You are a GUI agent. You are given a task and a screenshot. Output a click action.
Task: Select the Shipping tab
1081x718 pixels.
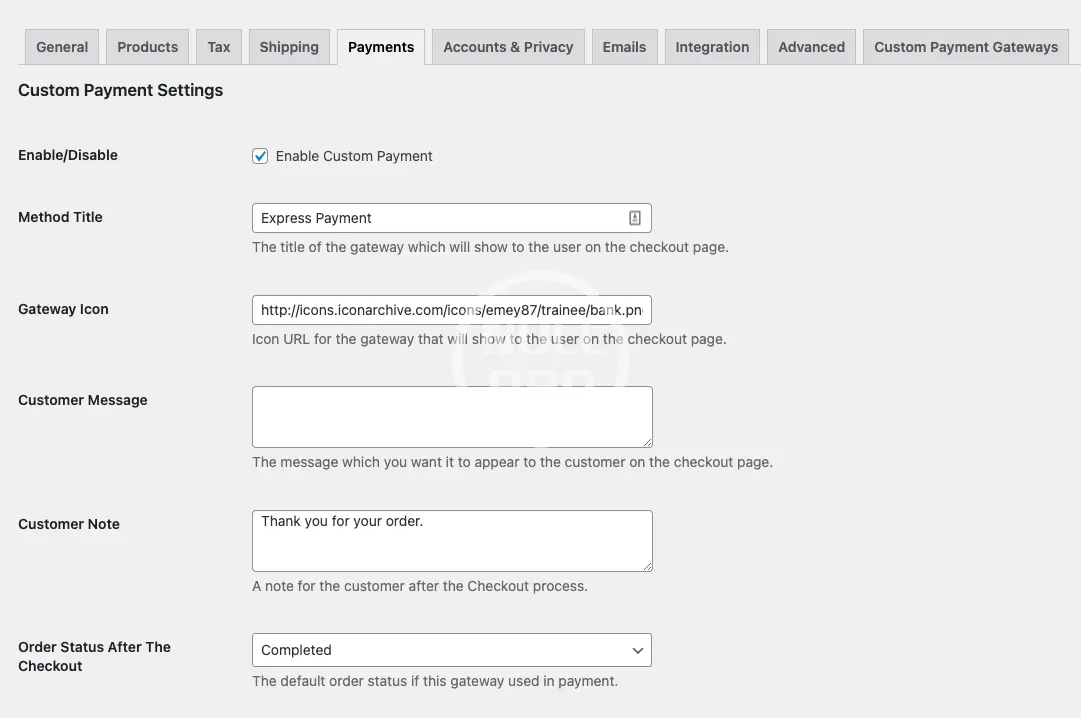pyautogui.click(x=289, y=47)
